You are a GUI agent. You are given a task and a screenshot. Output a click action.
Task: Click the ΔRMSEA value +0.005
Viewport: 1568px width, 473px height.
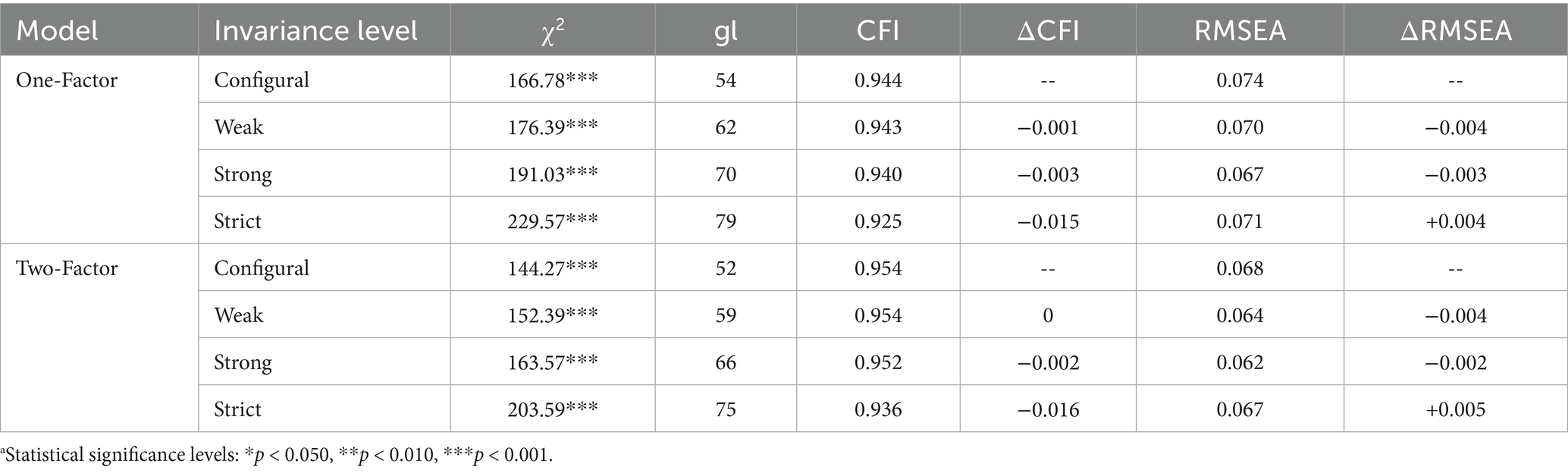1455,409
